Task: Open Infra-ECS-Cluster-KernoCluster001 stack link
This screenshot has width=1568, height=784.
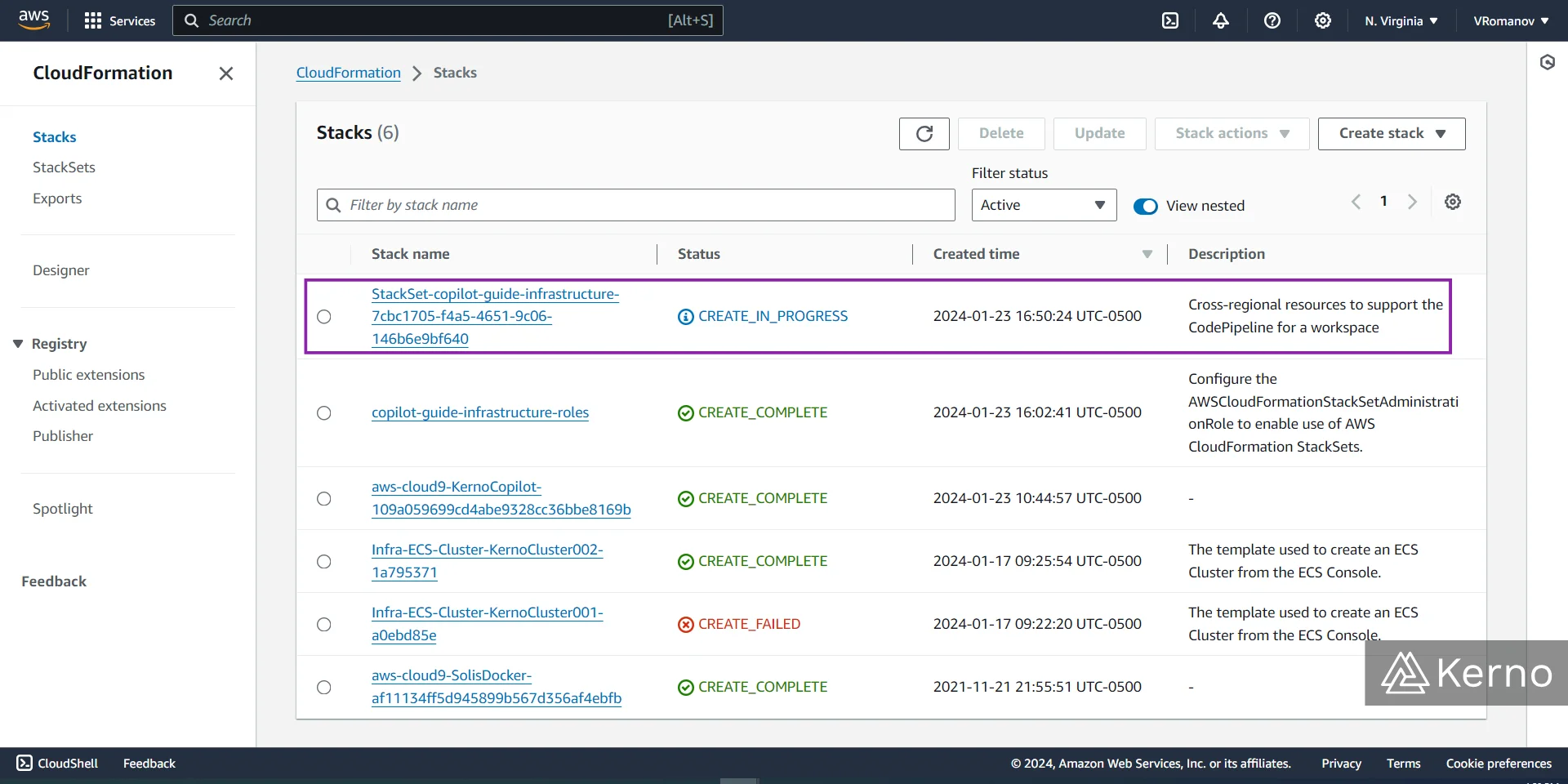Action: [x=488, y=625]
